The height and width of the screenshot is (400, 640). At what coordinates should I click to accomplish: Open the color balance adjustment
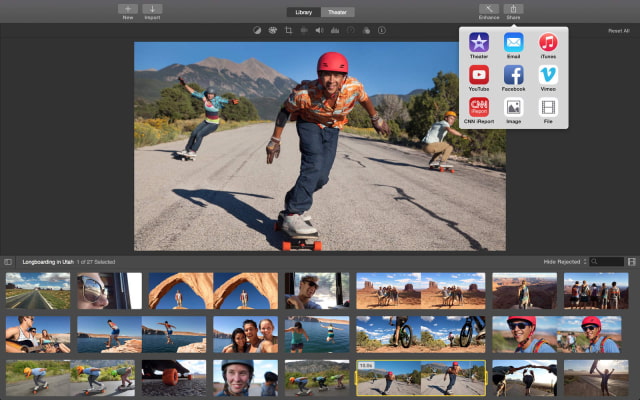256,31
